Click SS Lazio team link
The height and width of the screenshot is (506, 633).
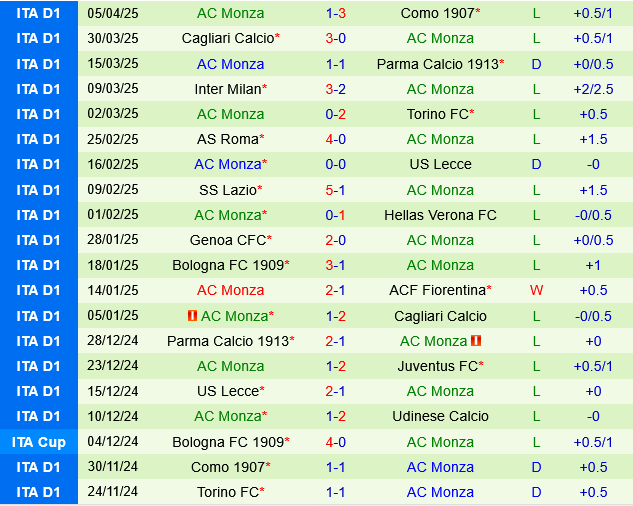click(x=232, y=190)
